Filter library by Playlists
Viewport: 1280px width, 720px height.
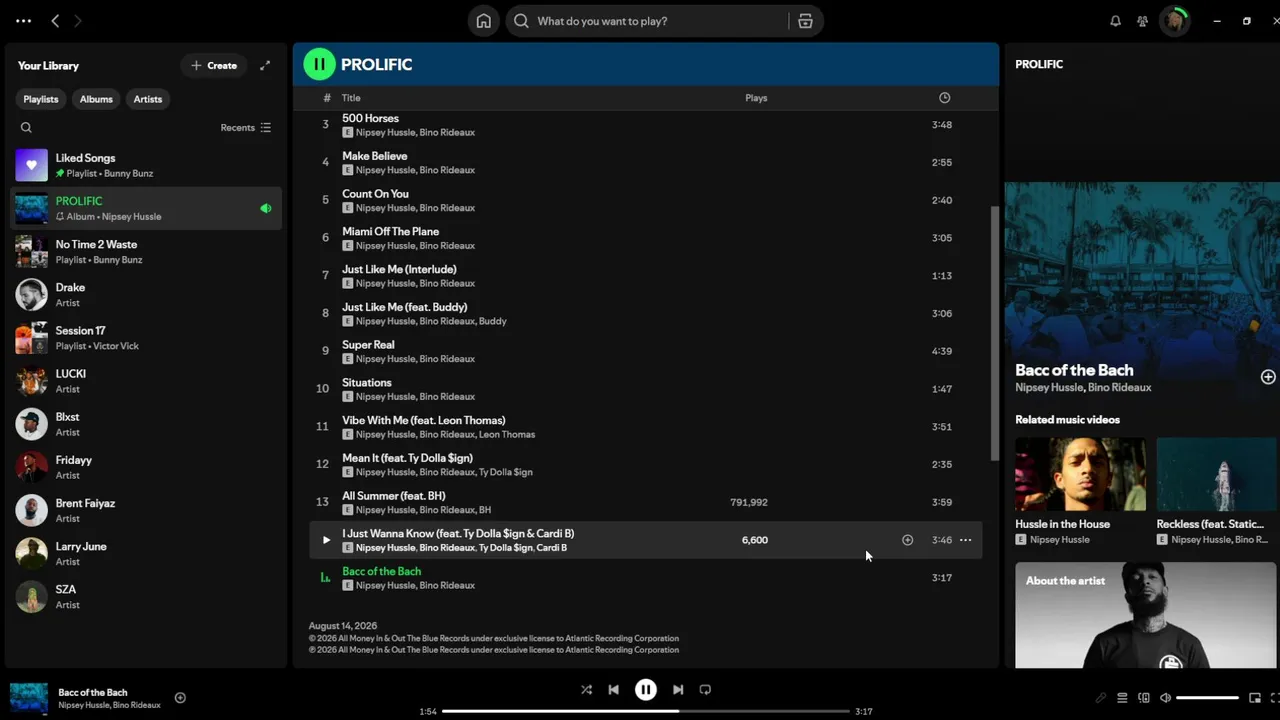(41, 99)
